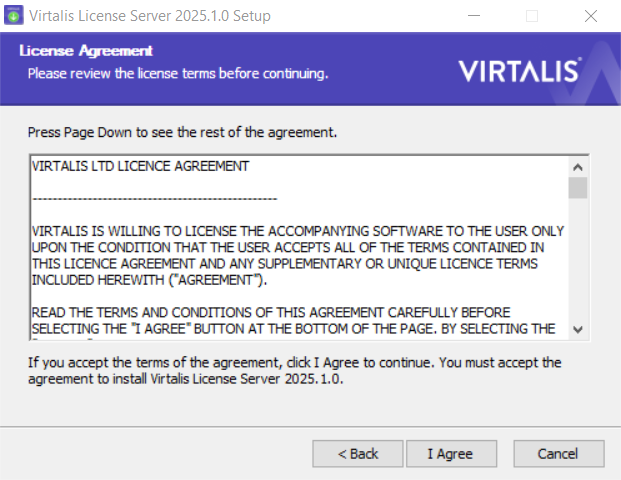The width and height of the screenshot is (621, 480).
Task: Click the disabled maximize button
Action: [532, 16]
